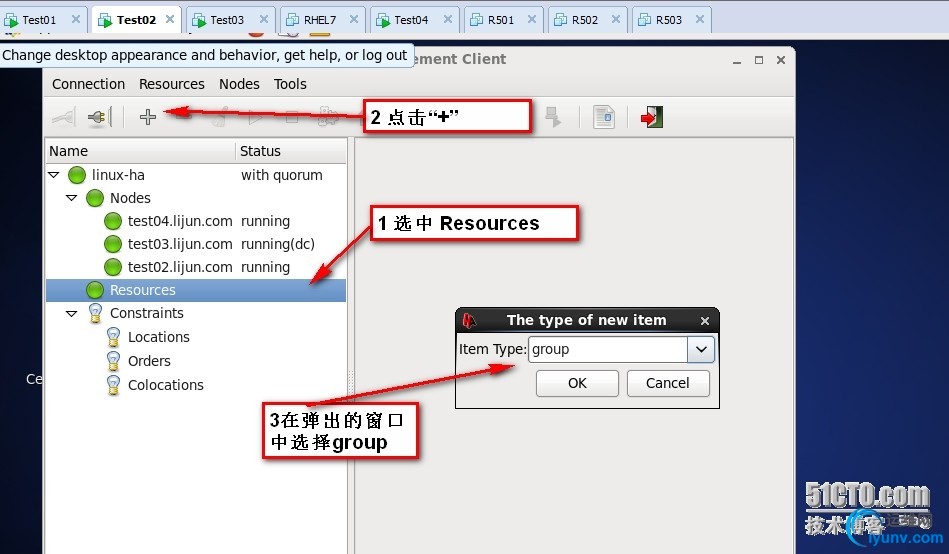The width and height of the screenshot is (949, 554).
Task: Open the Connection menu
Action: tap(88, 84)
